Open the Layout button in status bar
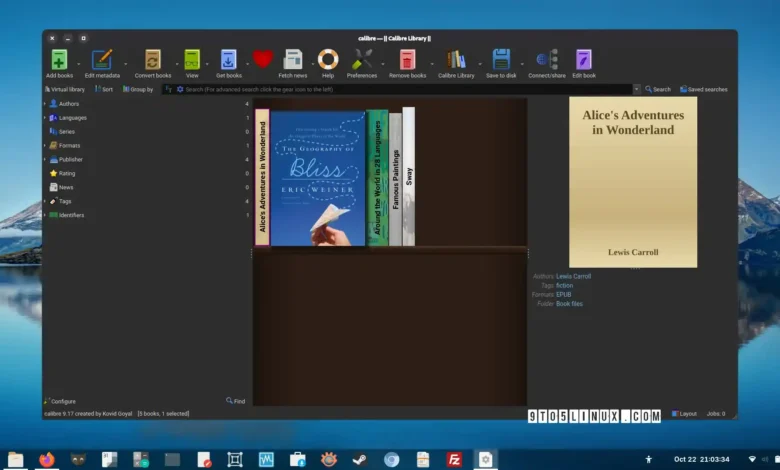This screenshot has width=780, height=470. click(684, 414)
